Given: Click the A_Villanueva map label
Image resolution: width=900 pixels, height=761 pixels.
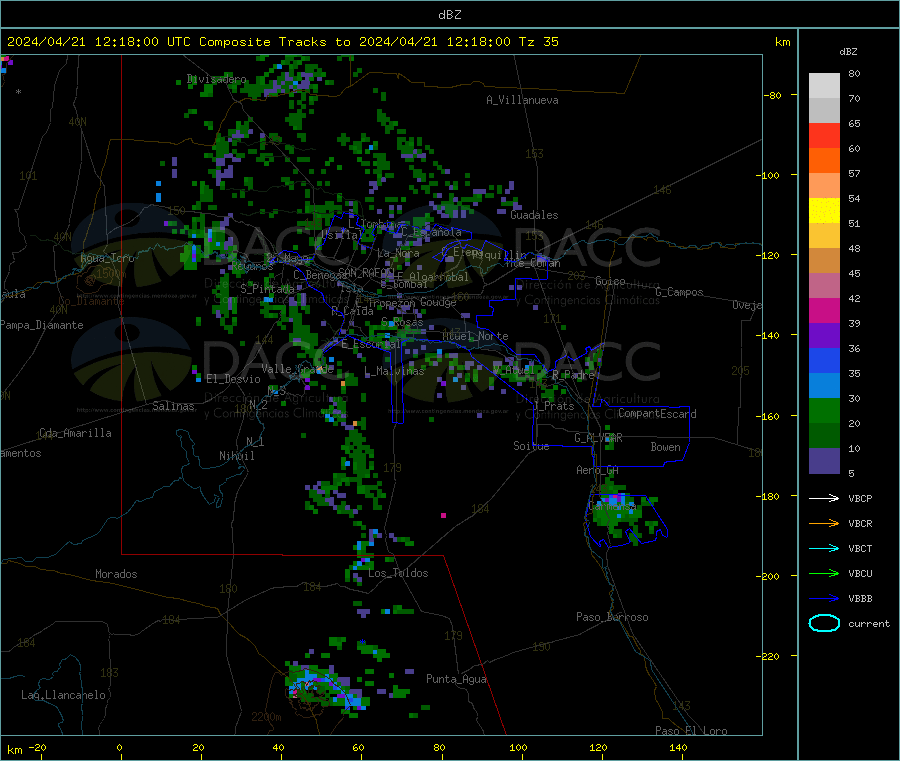Looking at the screenshot, I should pos(522,100).
